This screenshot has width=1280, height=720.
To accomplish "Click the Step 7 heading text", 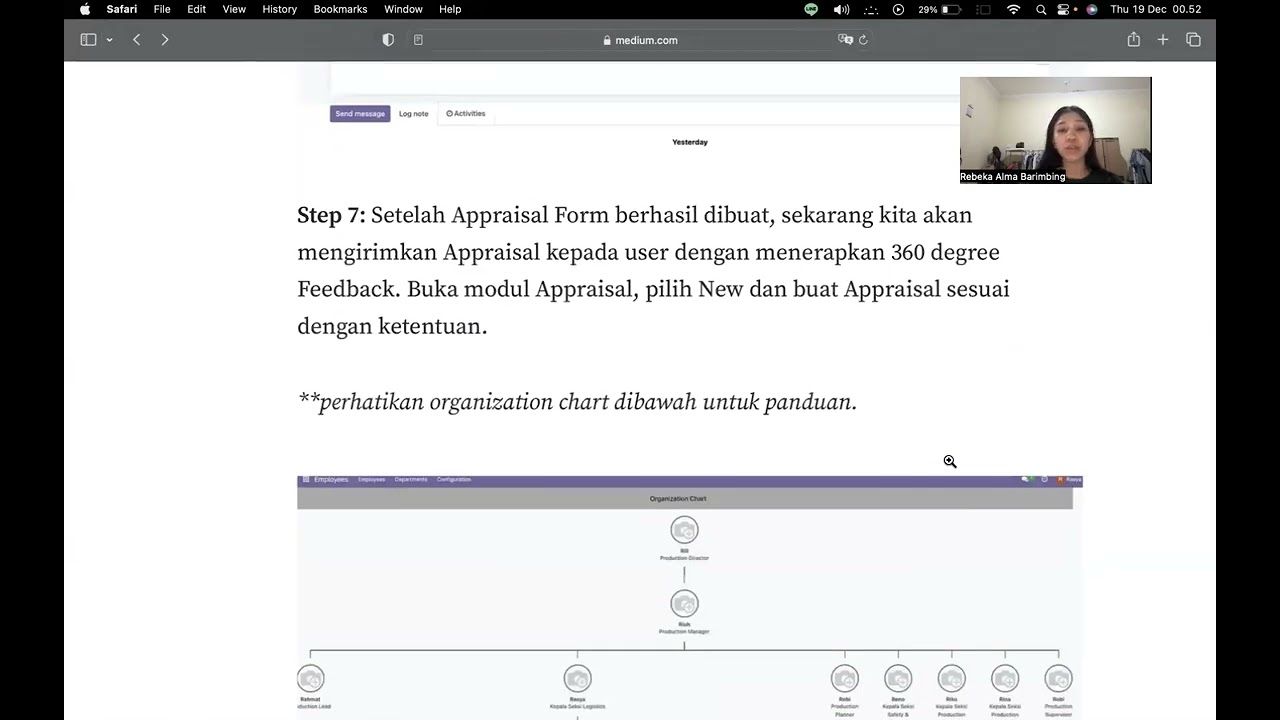I will click(331, 215).
